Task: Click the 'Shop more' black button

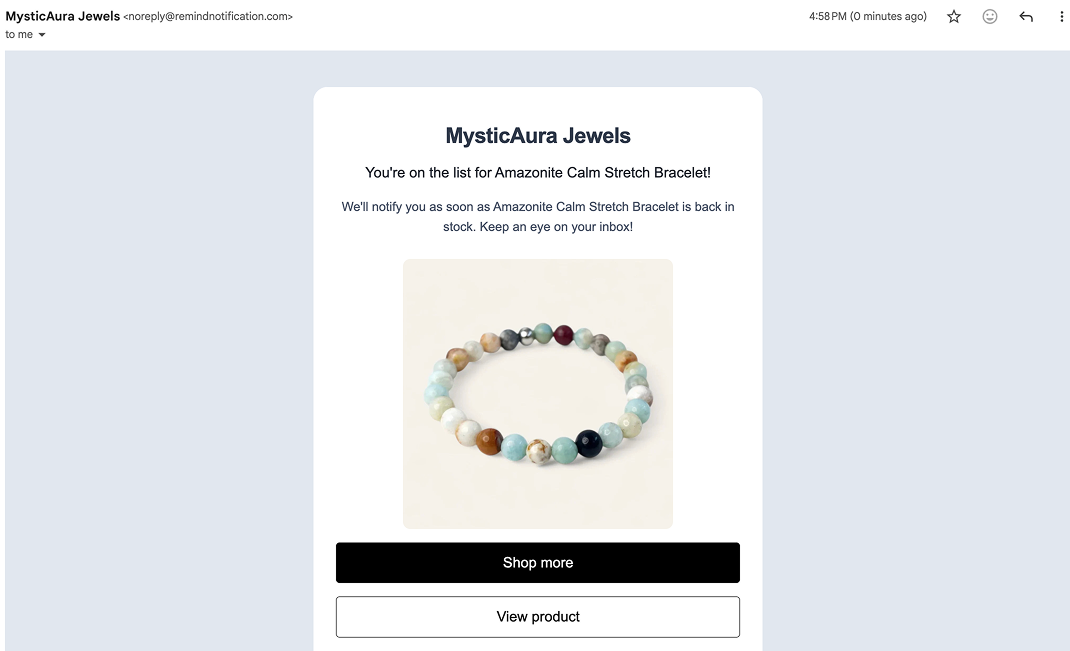Action: pos(538,562)
